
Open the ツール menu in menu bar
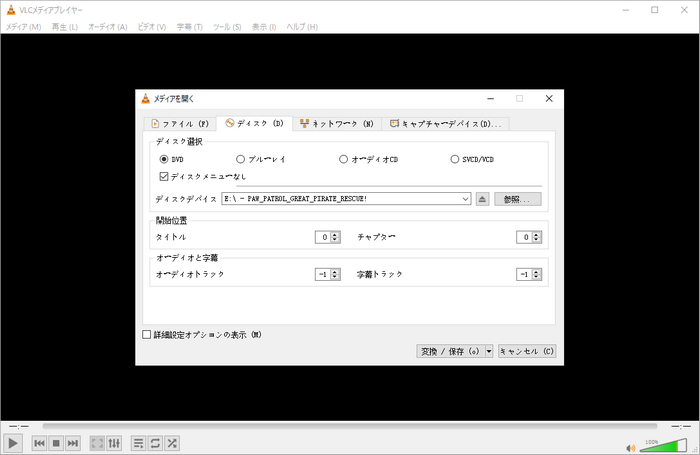pyautogui.click(x=227, y=26)
